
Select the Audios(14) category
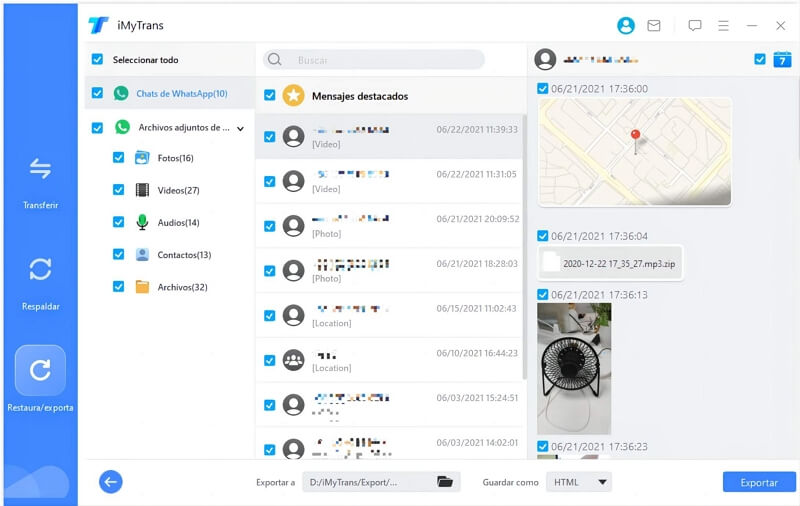(179, 222)
